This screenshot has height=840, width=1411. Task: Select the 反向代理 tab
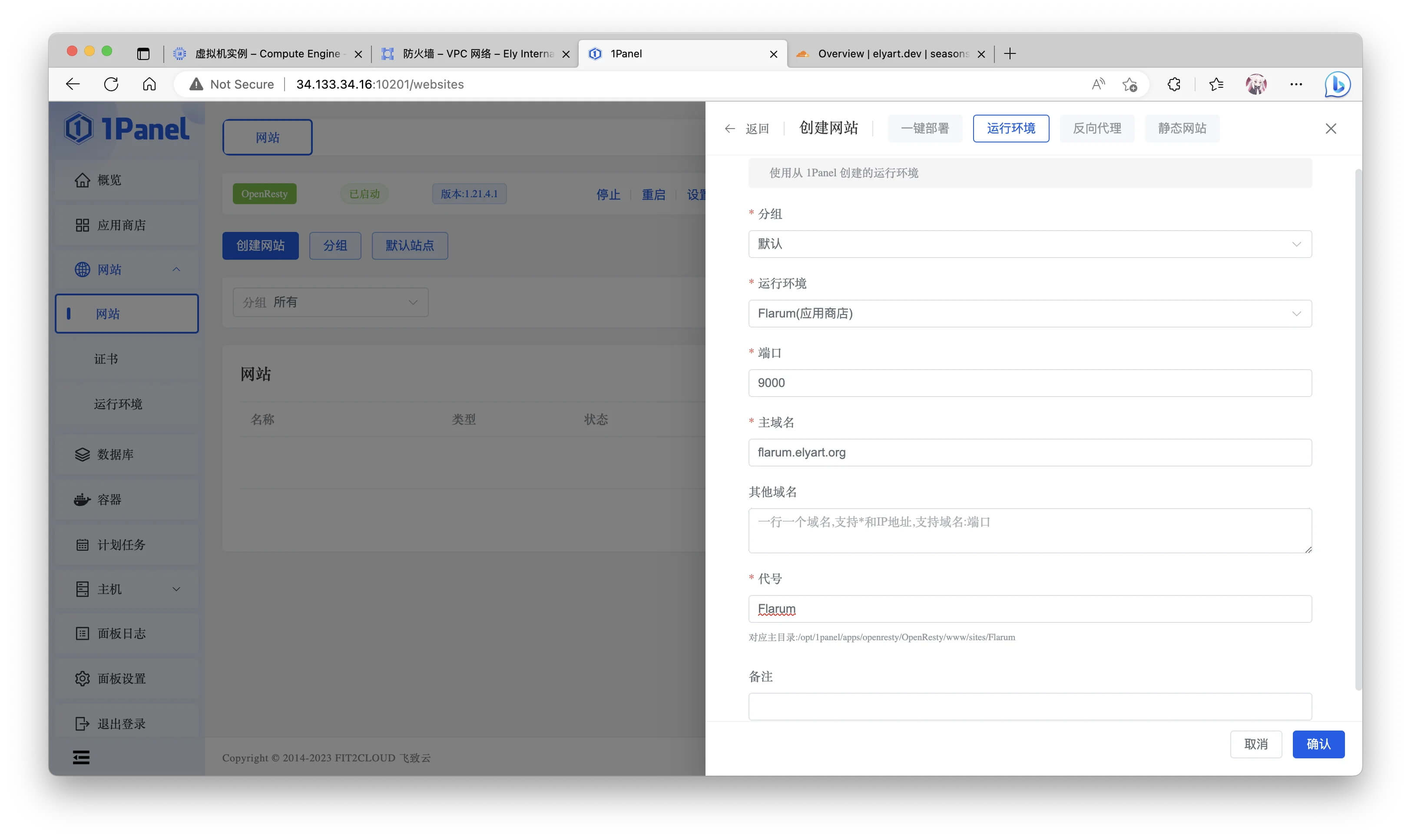click(x=1097, y=129)
